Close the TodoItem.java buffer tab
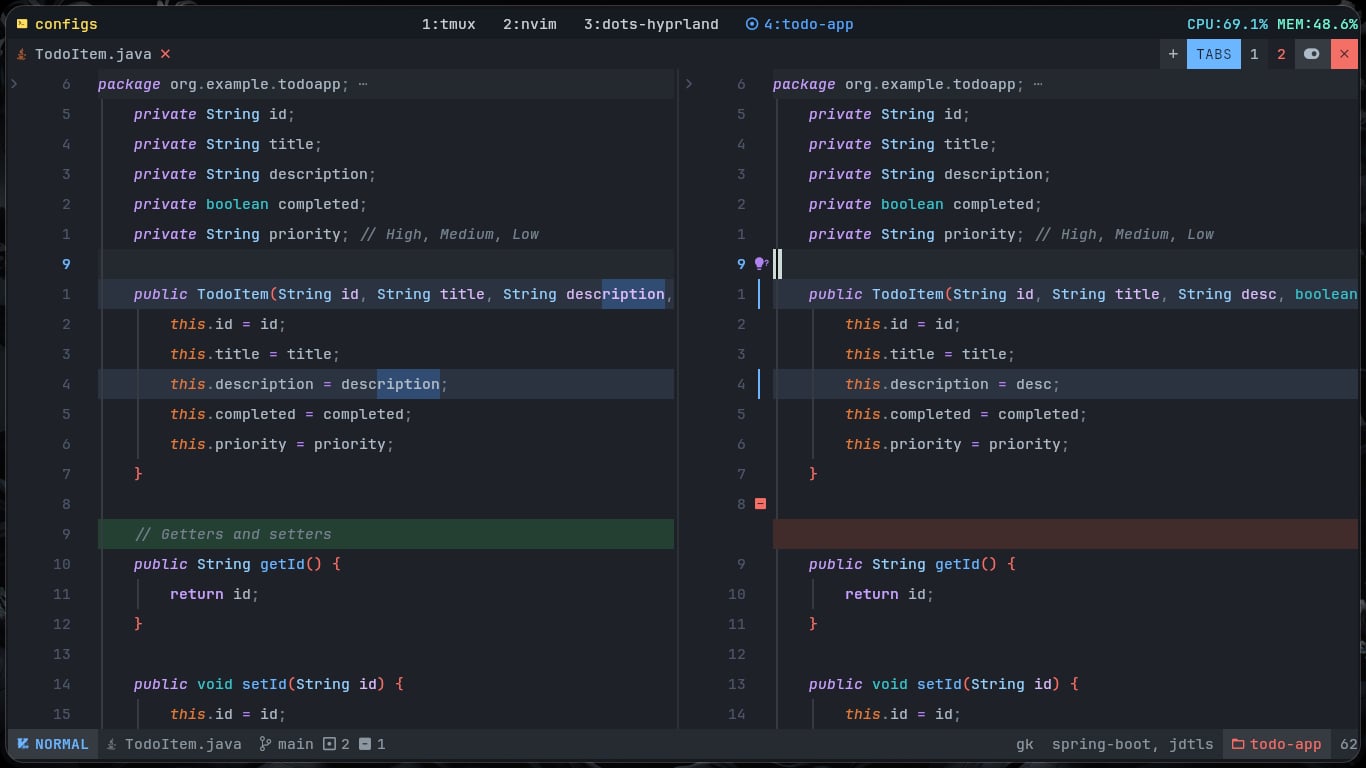The height and width of the screenshot is (768, 1366). click(x=166, y=54)
